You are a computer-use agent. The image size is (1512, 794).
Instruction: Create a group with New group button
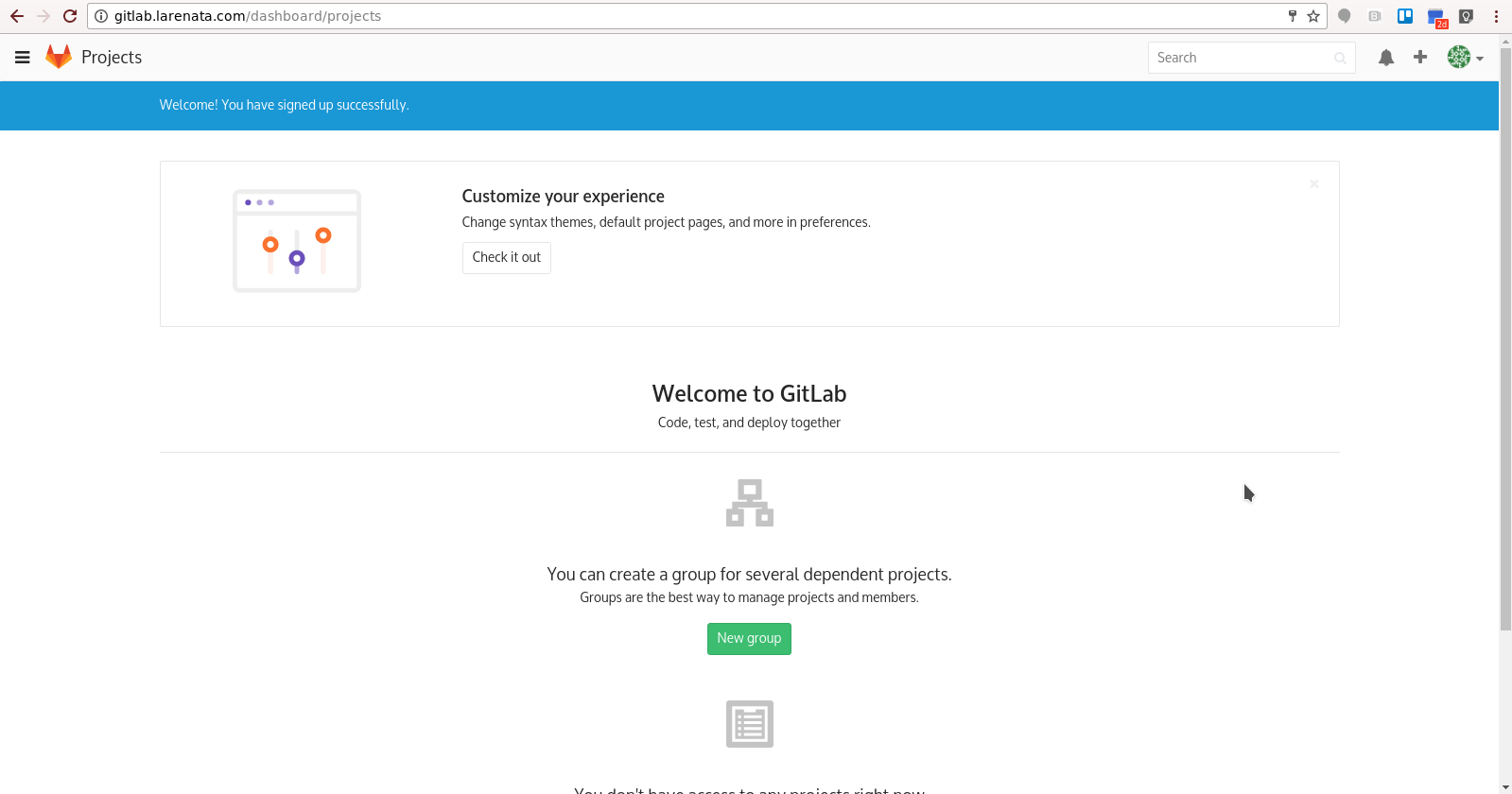[749, 639]
